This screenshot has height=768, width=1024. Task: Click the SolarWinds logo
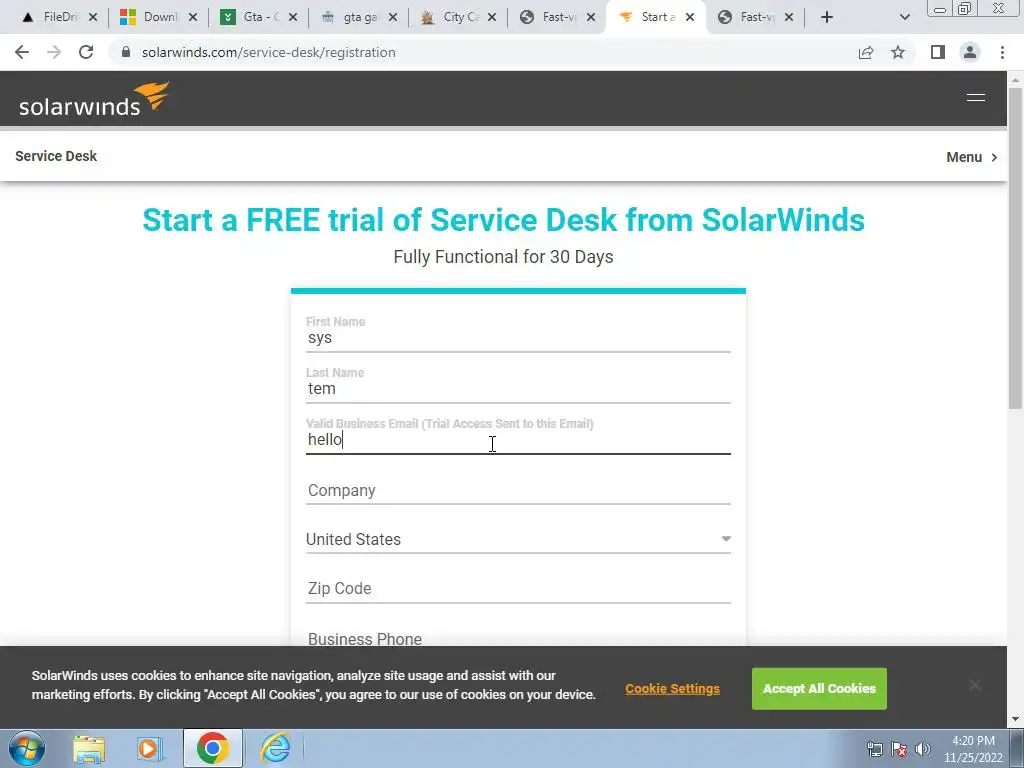coord(94,99)
